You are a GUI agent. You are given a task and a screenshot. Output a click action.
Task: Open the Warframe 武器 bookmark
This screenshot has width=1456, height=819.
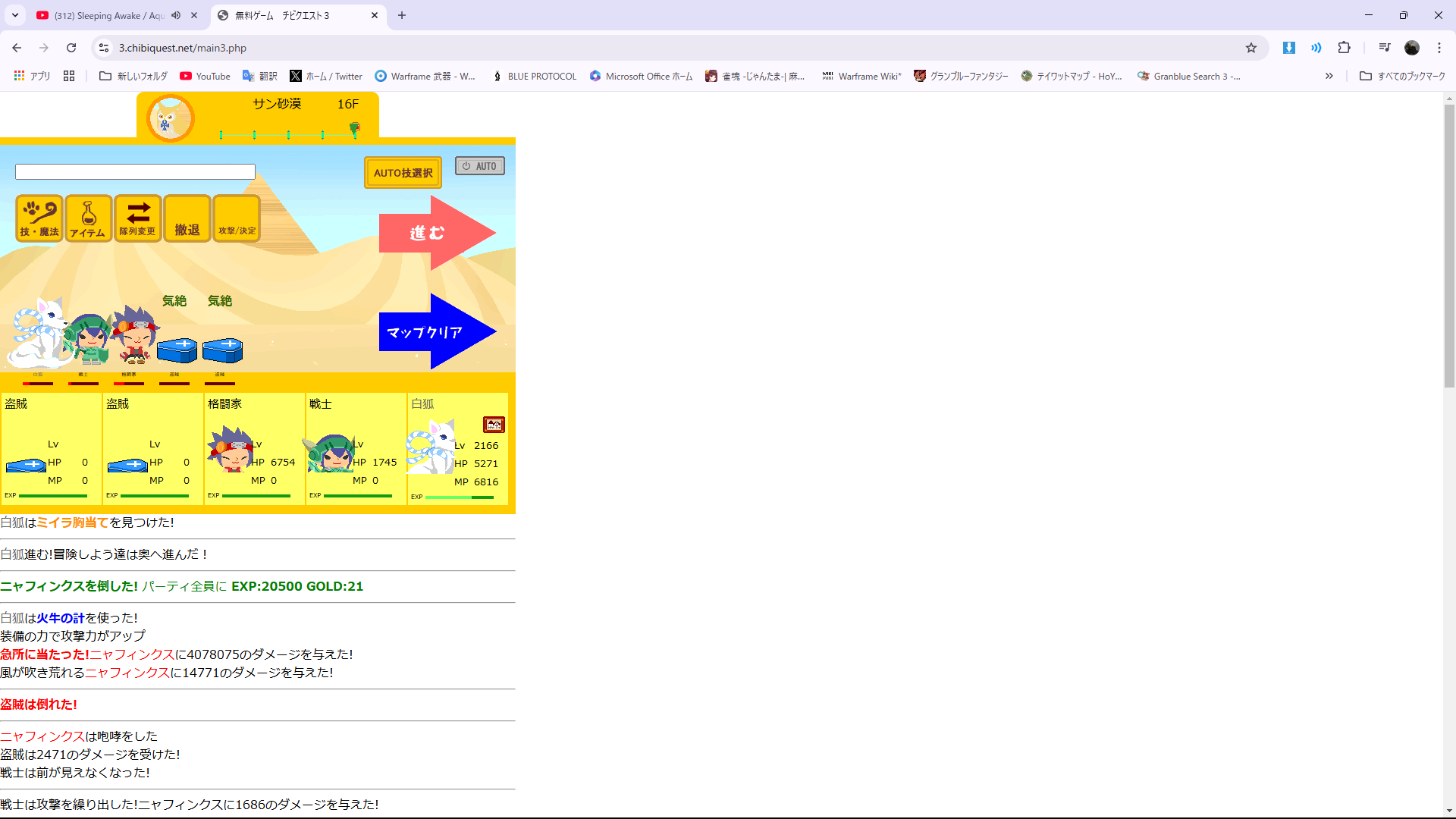pos(425,76)
